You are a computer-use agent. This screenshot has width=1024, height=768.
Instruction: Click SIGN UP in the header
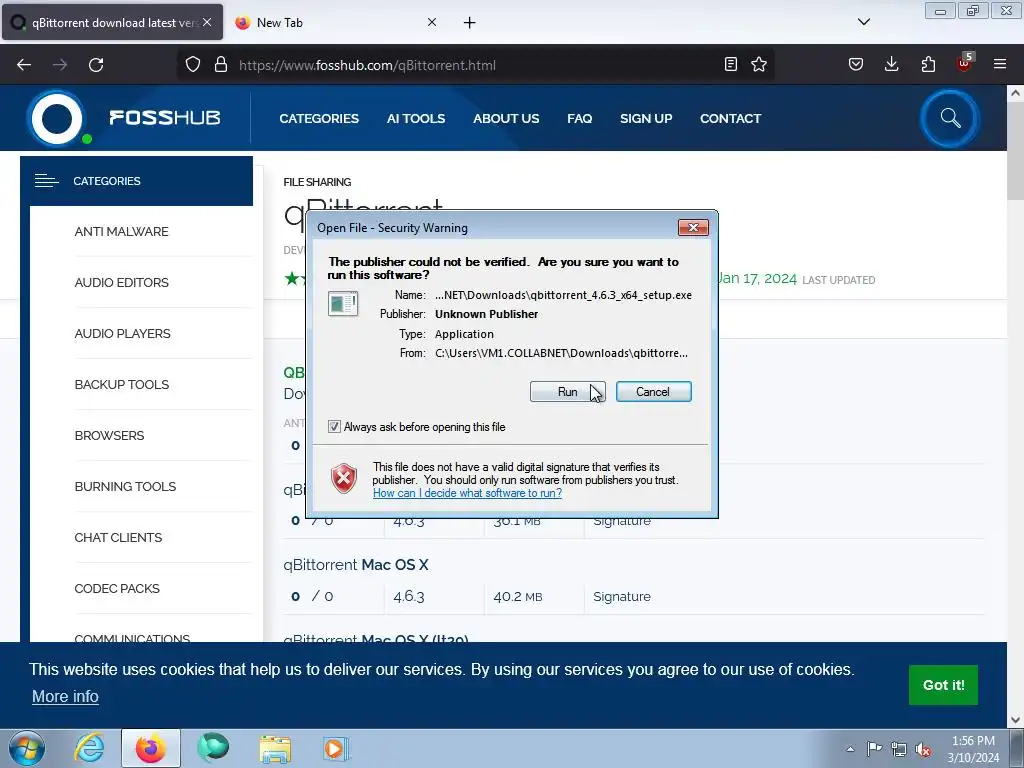(646, 119)
